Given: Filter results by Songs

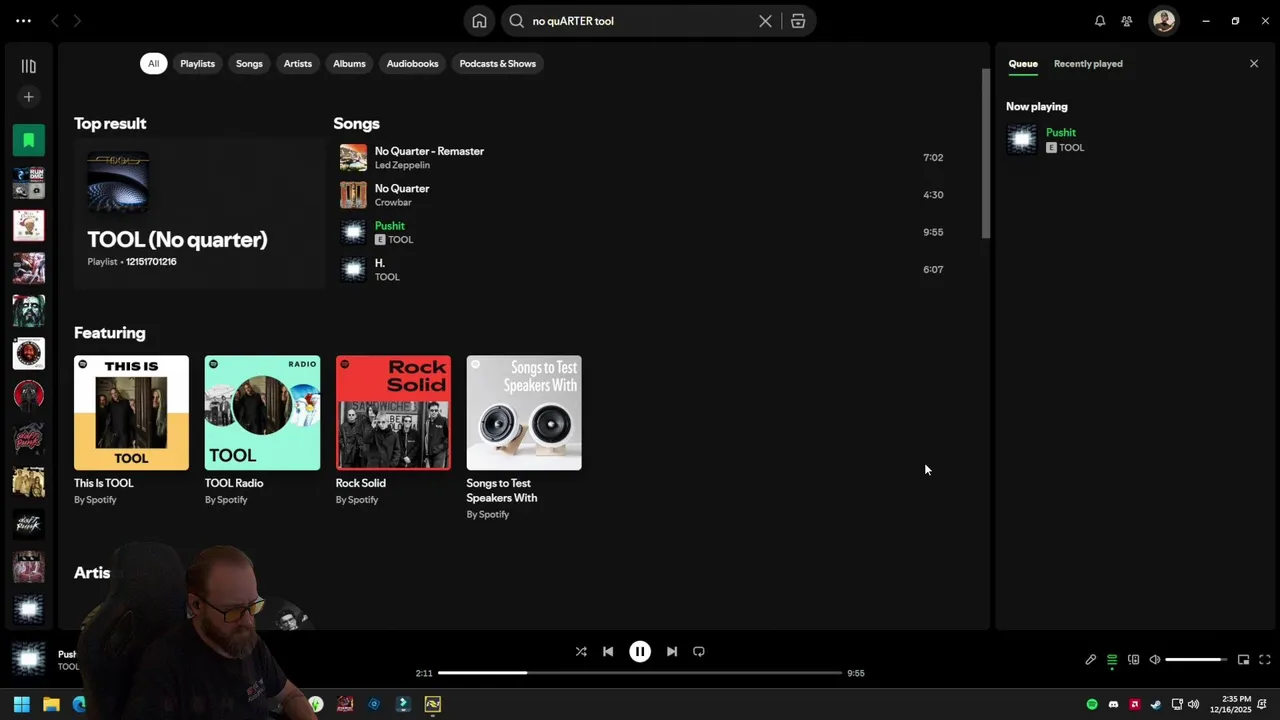Looking at the screenshot, I should click(x=249, y=64).
